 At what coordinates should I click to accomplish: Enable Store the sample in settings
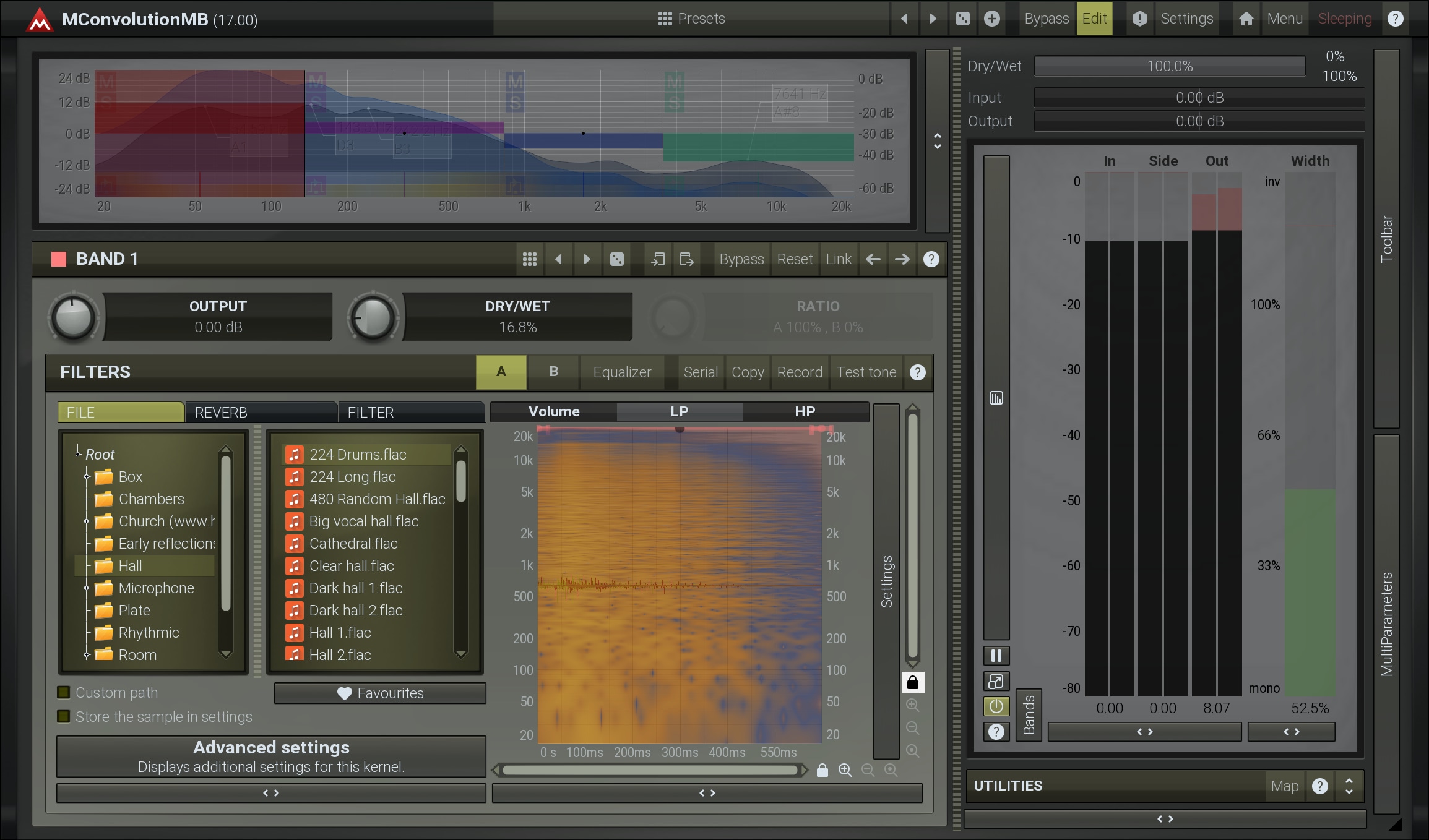[64, 716]
